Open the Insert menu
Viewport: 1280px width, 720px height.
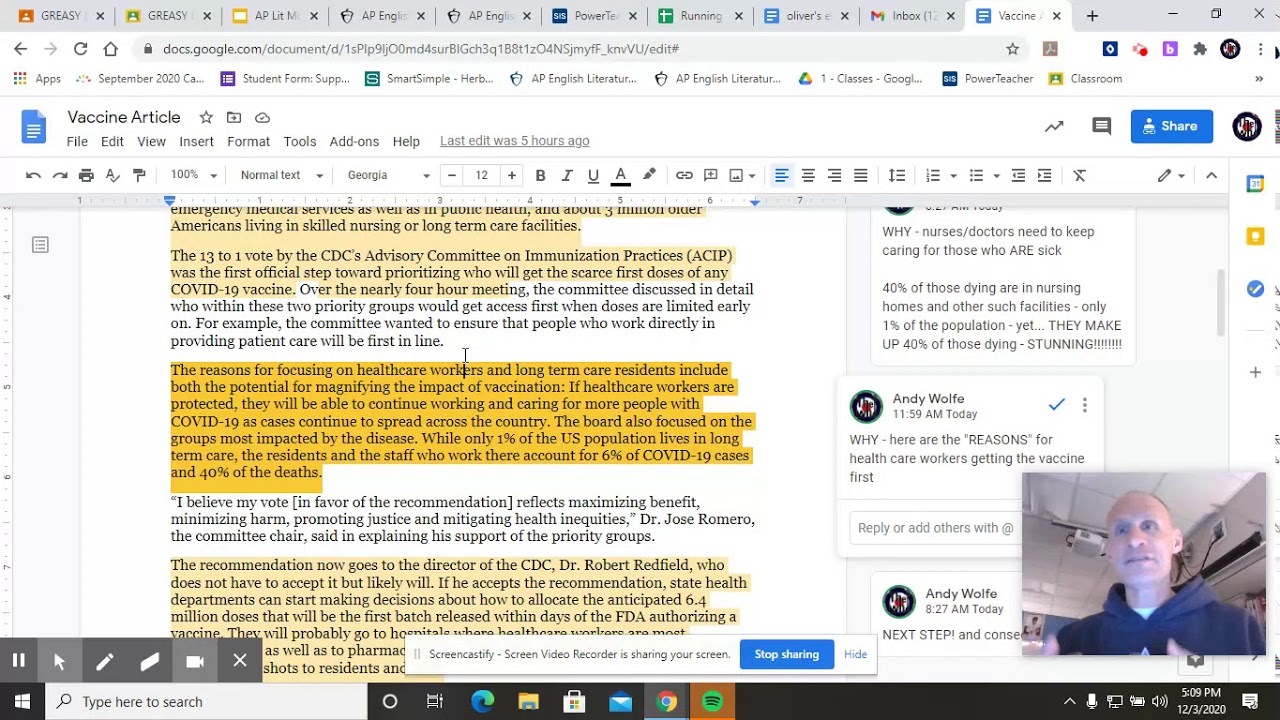[x=196, y=141]
